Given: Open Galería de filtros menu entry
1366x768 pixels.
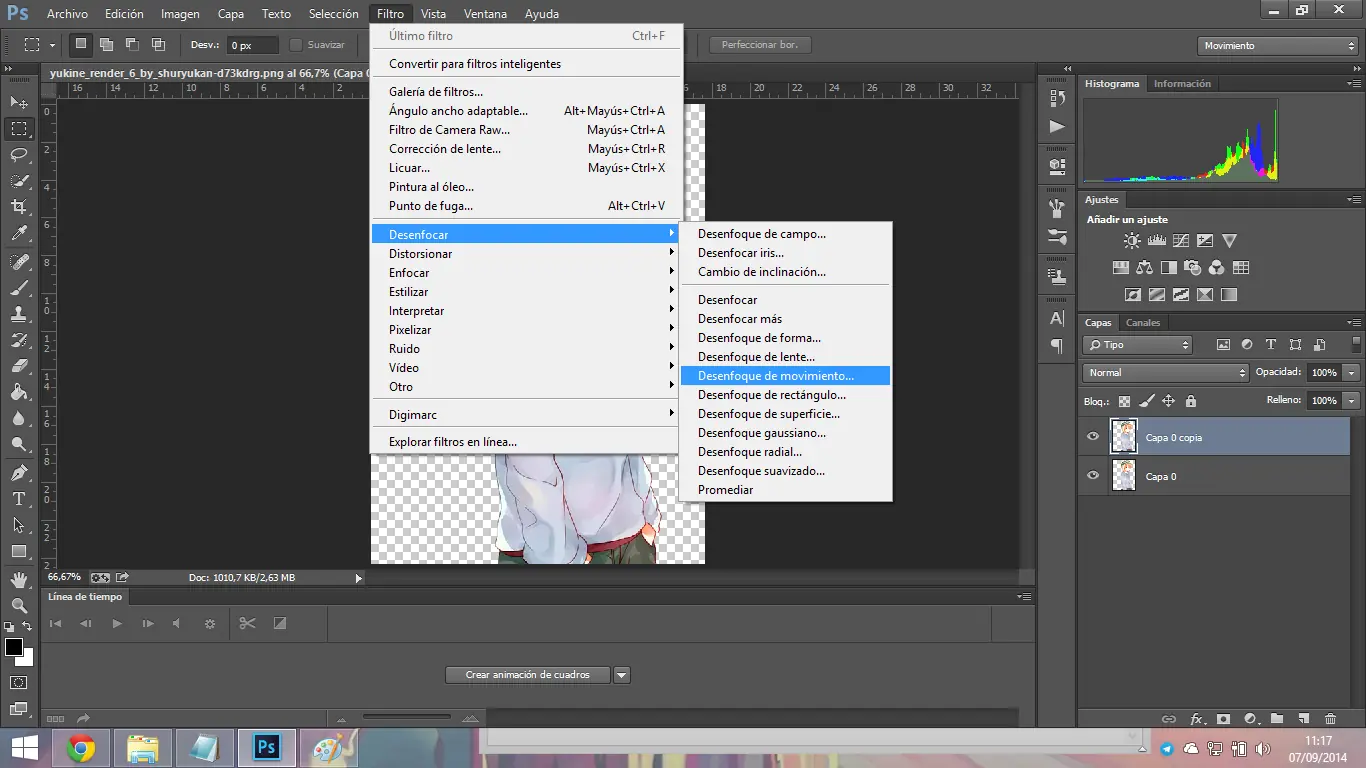Looking at the screenshot, I should coord(526,92).
